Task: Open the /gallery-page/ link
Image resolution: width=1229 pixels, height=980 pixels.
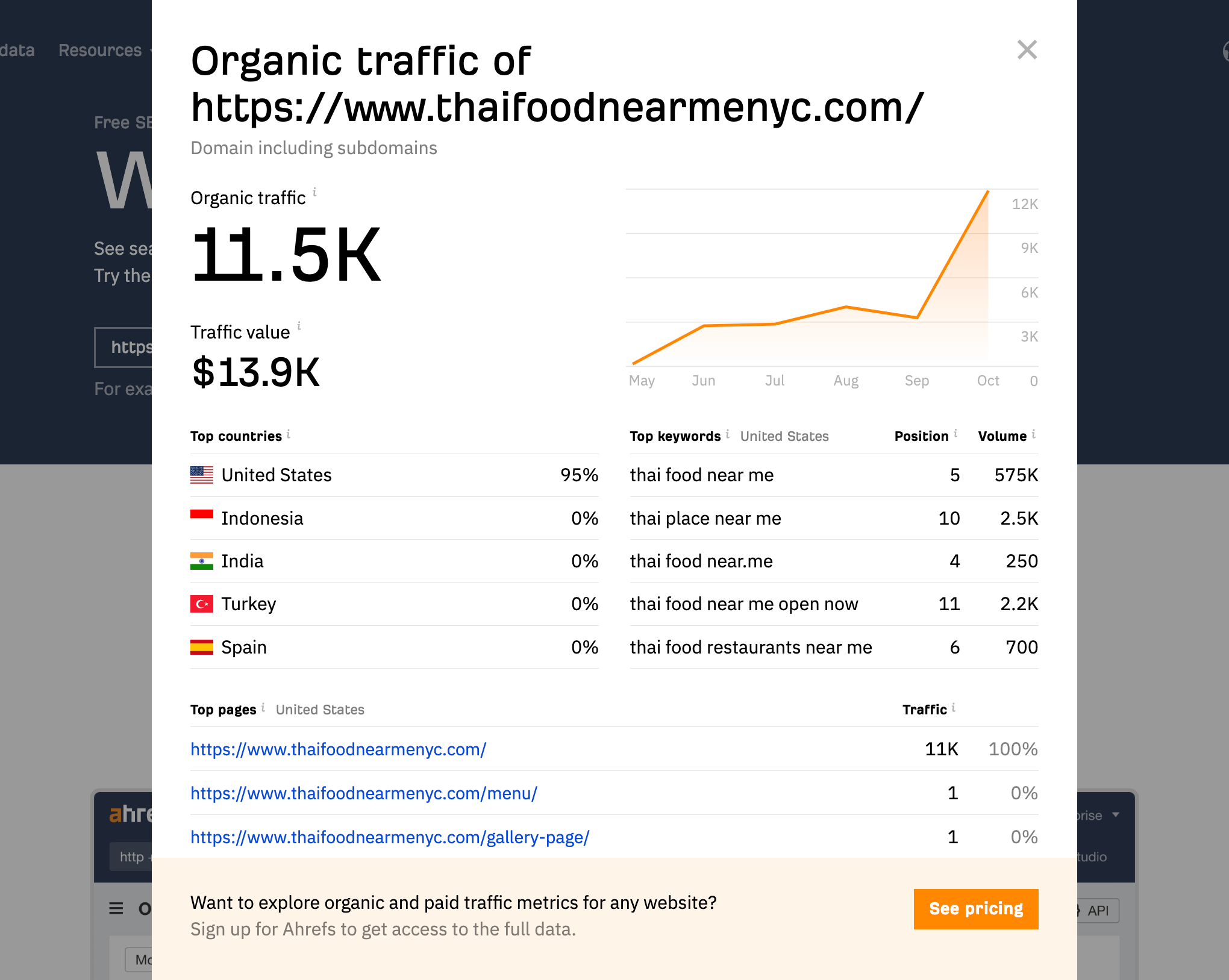Action: tap(390, 837)
